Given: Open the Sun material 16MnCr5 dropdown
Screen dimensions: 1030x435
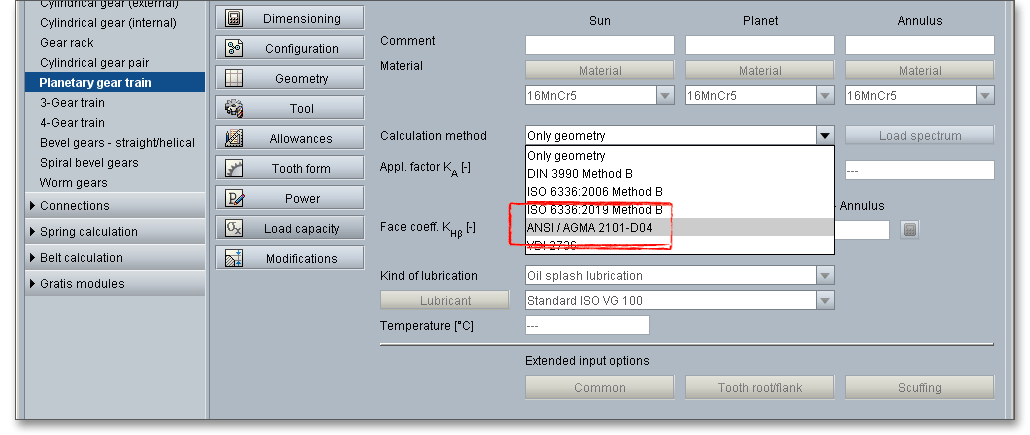Looking at the screenshot, I should point(664,95).
